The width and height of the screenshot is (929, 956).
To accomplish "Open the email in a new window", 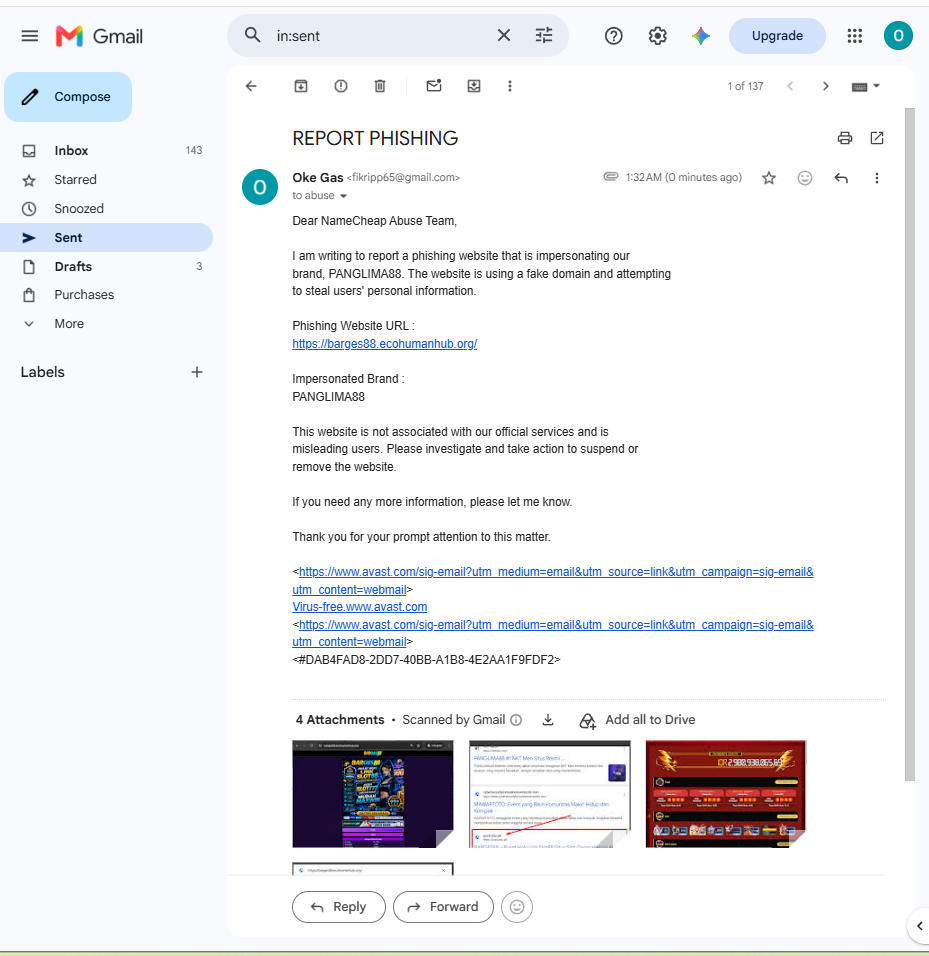I will click(877, 138).
